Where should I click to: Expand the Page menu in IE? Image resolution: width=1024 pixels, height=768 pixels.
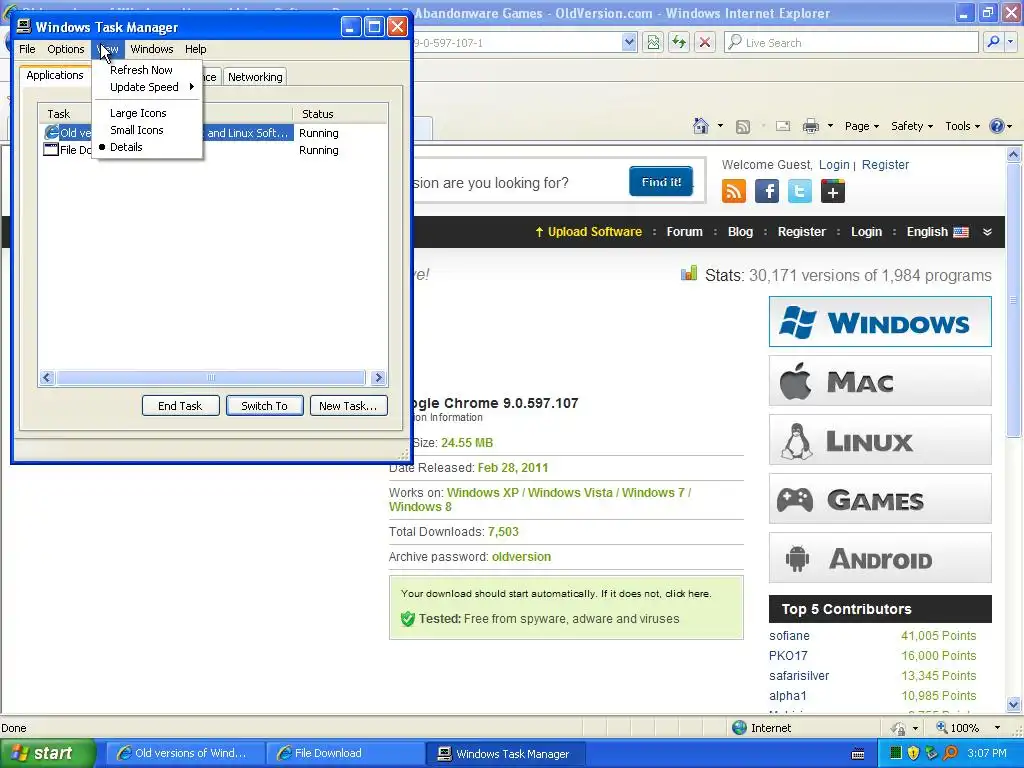click(862, 126)
